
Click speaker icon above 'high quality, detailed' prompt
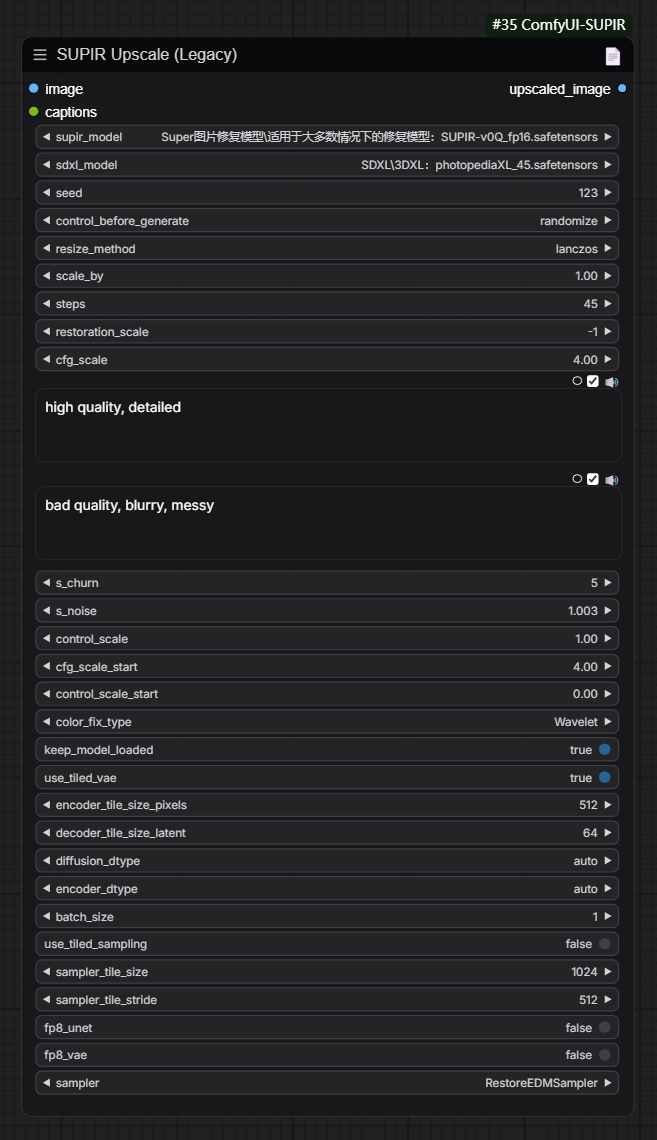611,381
